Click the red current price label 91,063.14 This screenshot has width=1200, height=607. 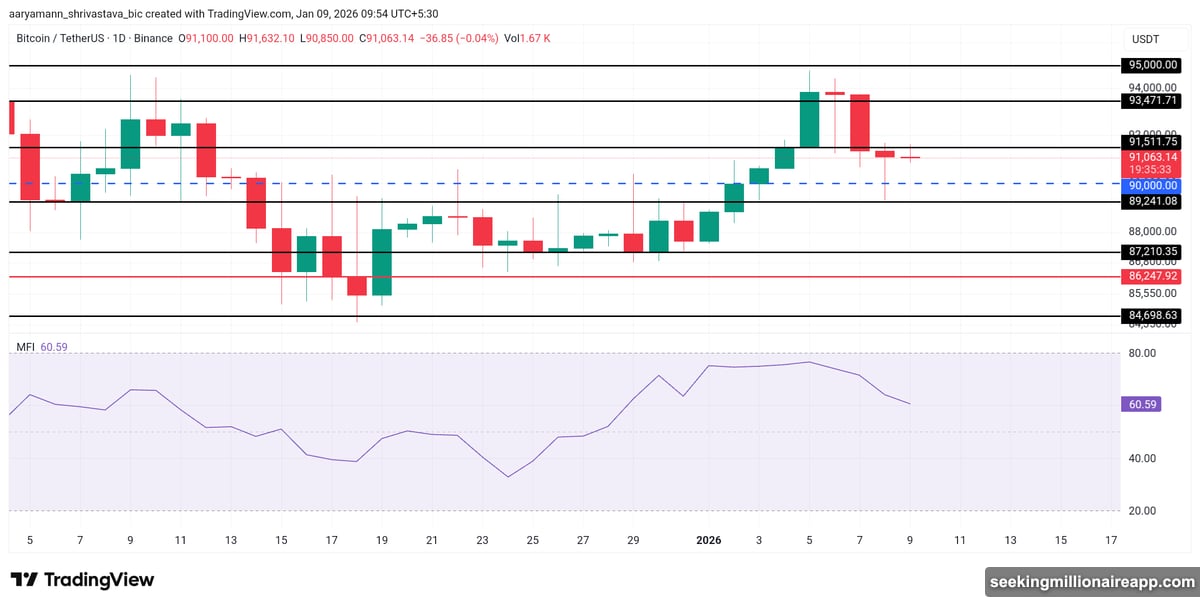coord(1151,159)
